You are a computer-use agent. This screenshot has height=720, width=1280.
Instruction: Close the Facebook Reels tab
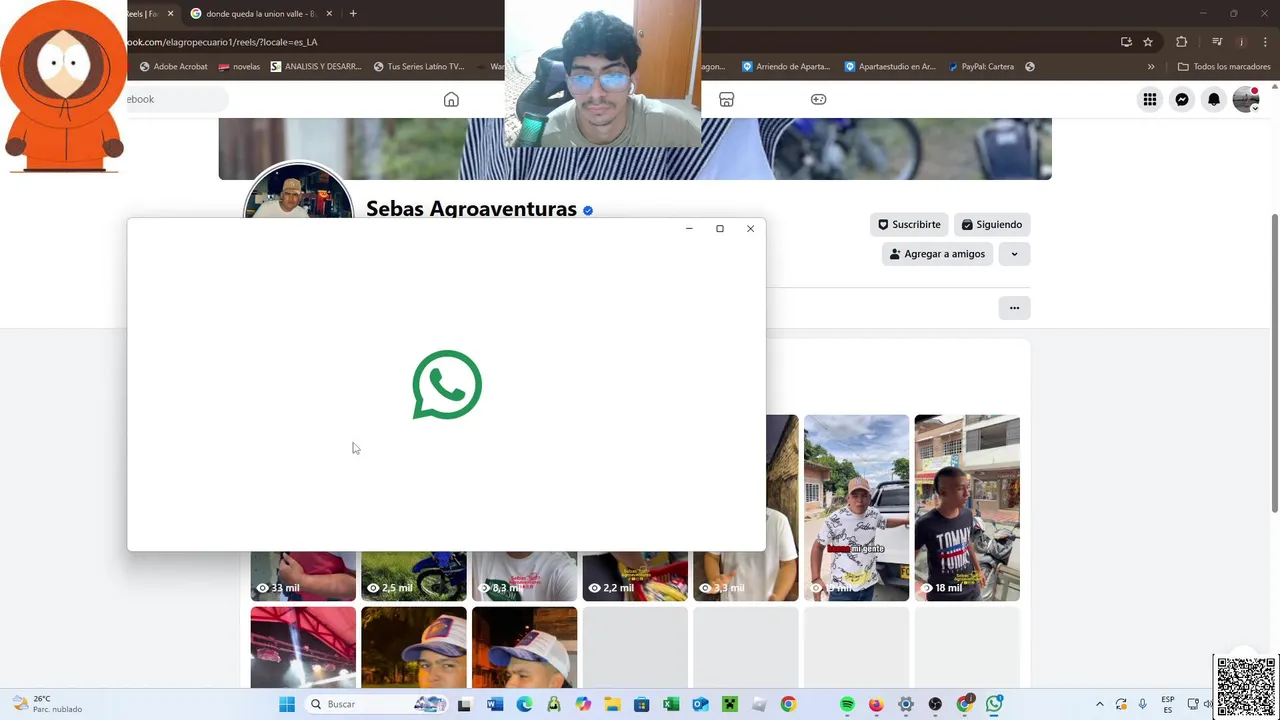pos(170,14)
